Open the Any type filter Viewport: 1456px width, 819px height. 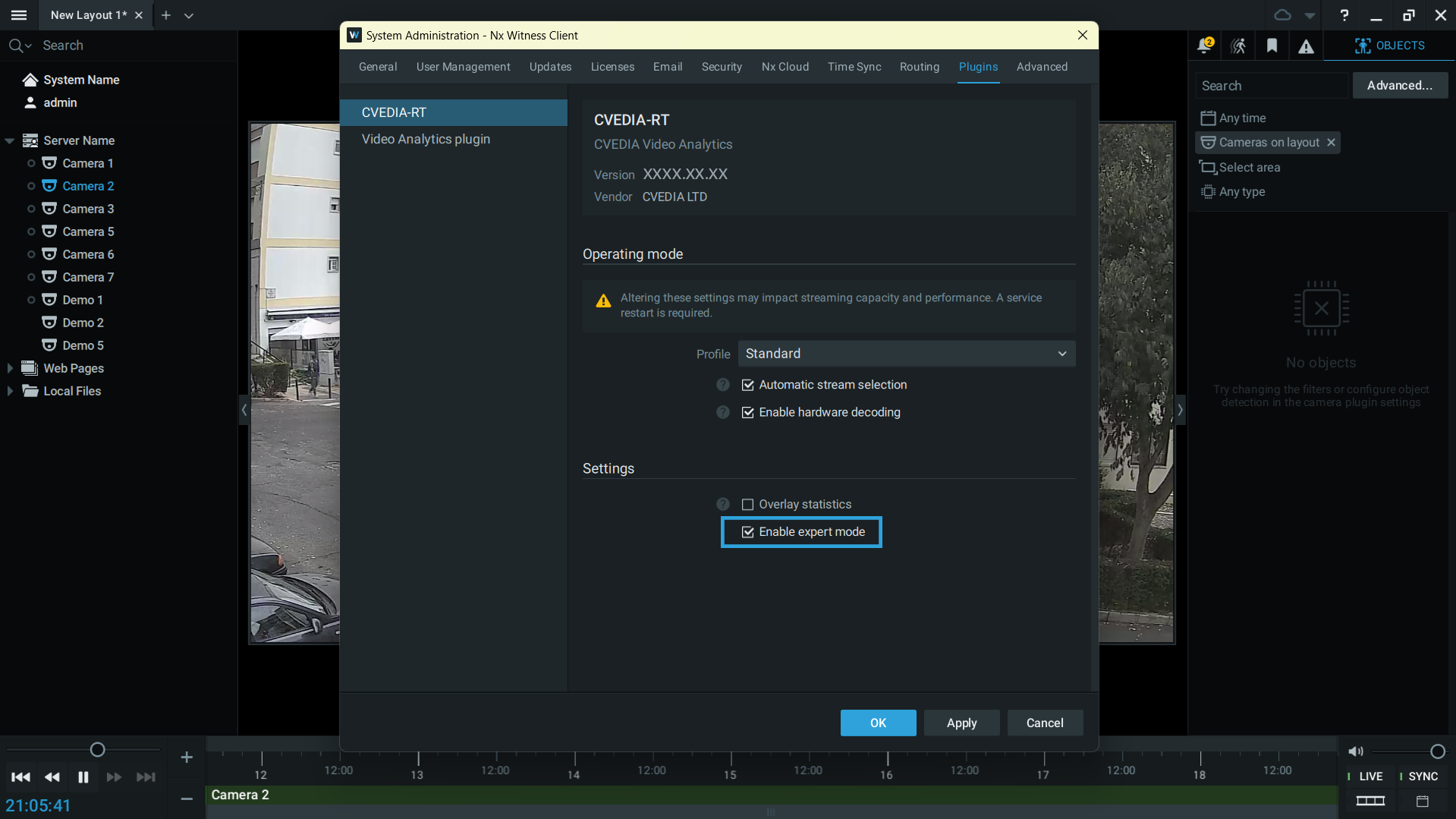coord(1234,191)
